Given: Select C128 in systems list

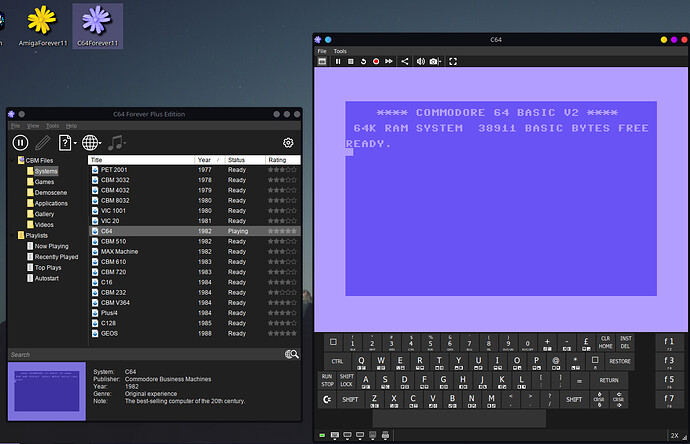Looking at the screenshot, I should [x=195, y=323].
